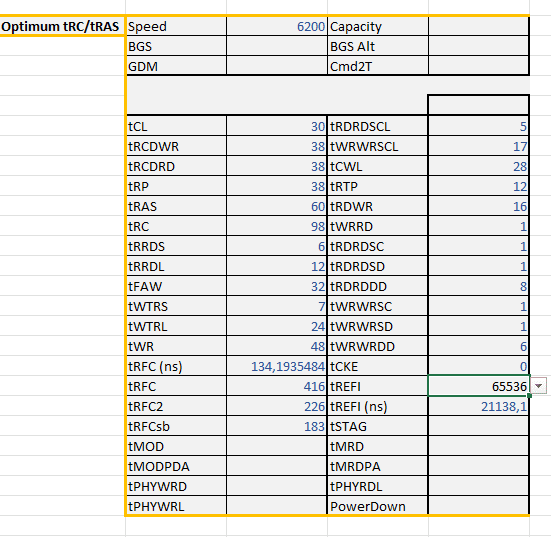Select the tRFC2 value 226
The image size is (551, 537).
277,406
